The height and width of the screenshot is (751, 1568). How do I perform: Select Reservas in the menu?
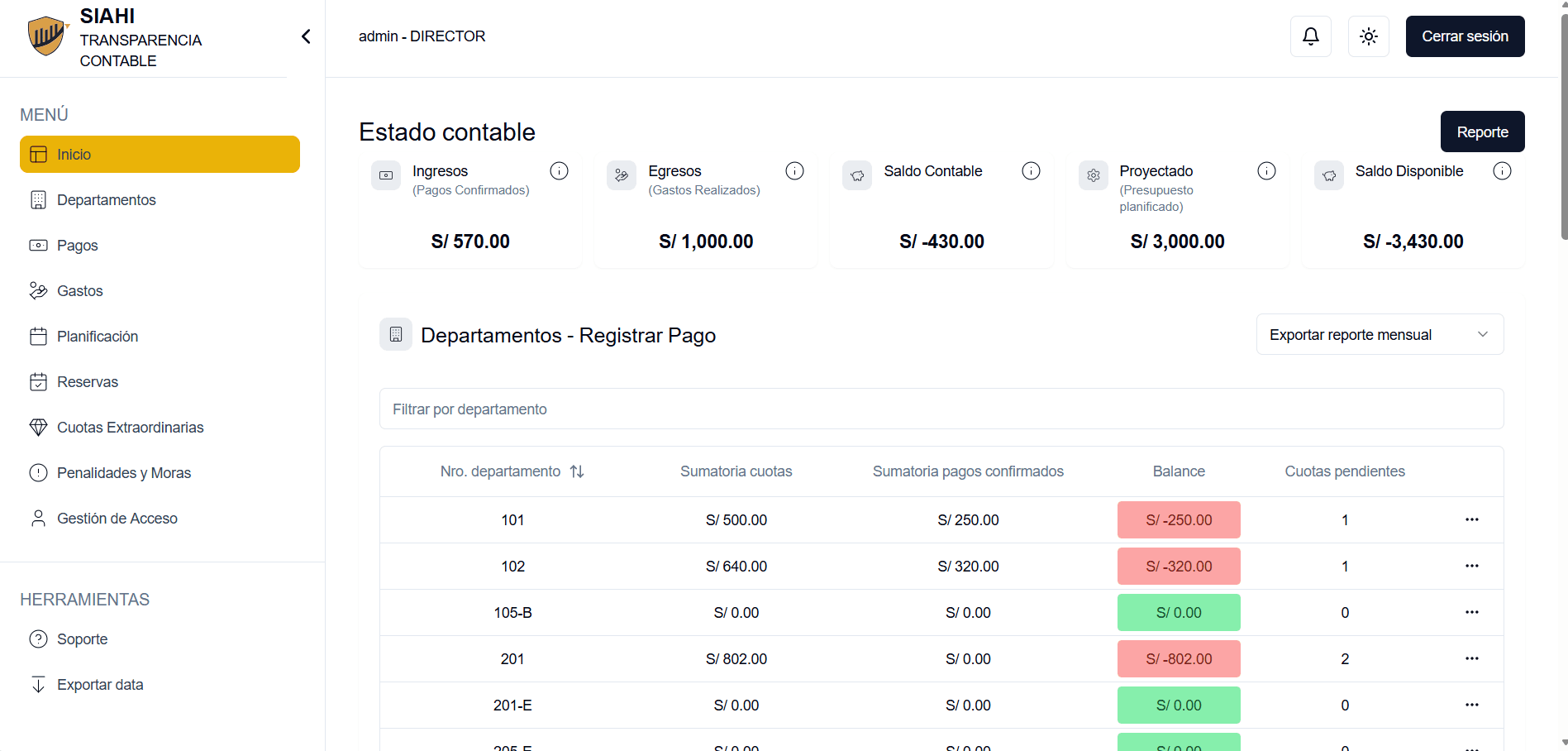(x=160, y=382)
